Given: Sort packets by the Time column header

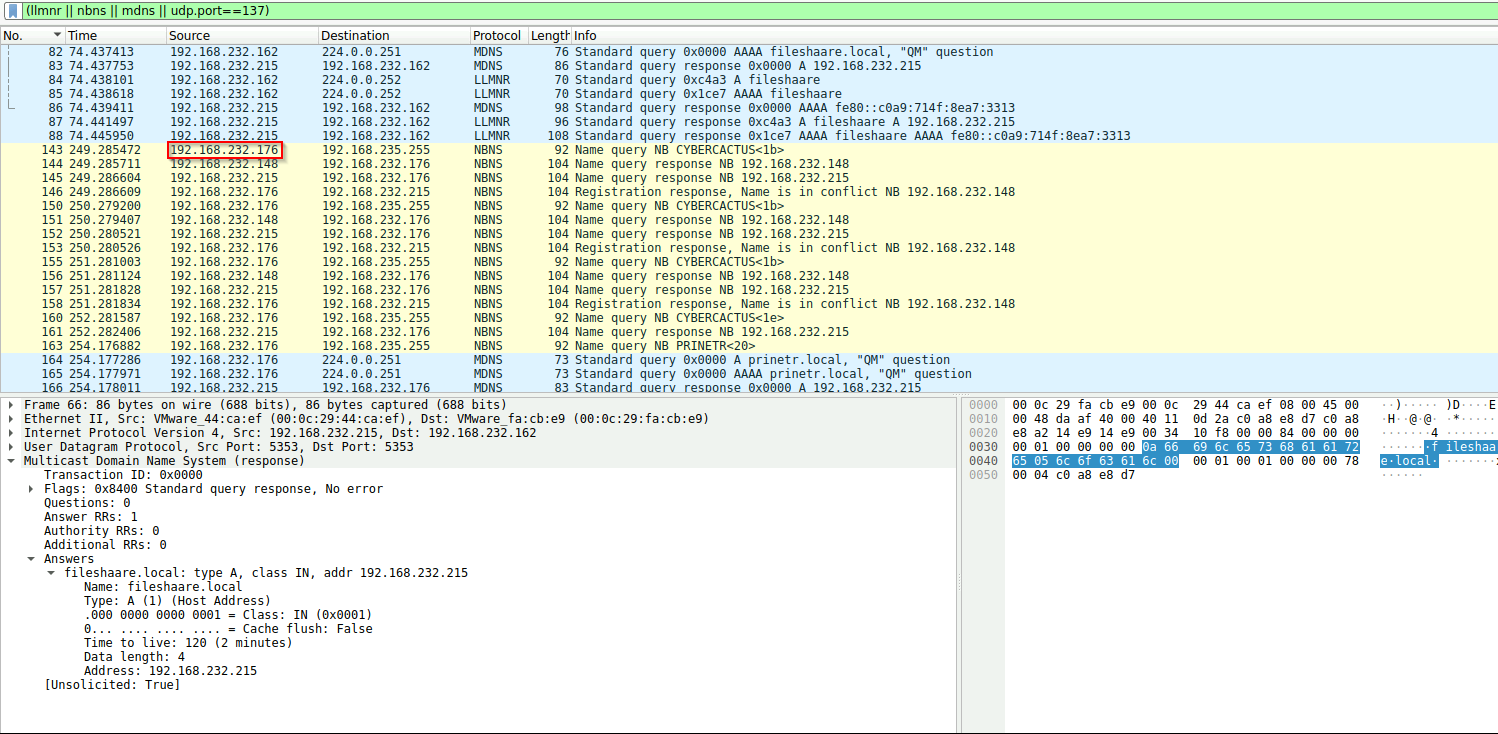Looking at the screenshot, I should click(82, 36).
